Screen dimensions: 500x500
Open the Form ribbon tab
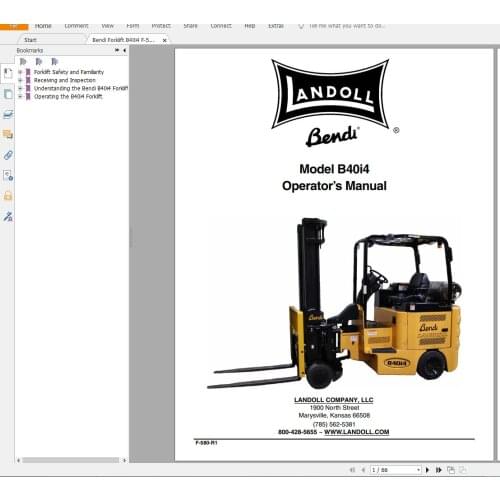(133, 26)
